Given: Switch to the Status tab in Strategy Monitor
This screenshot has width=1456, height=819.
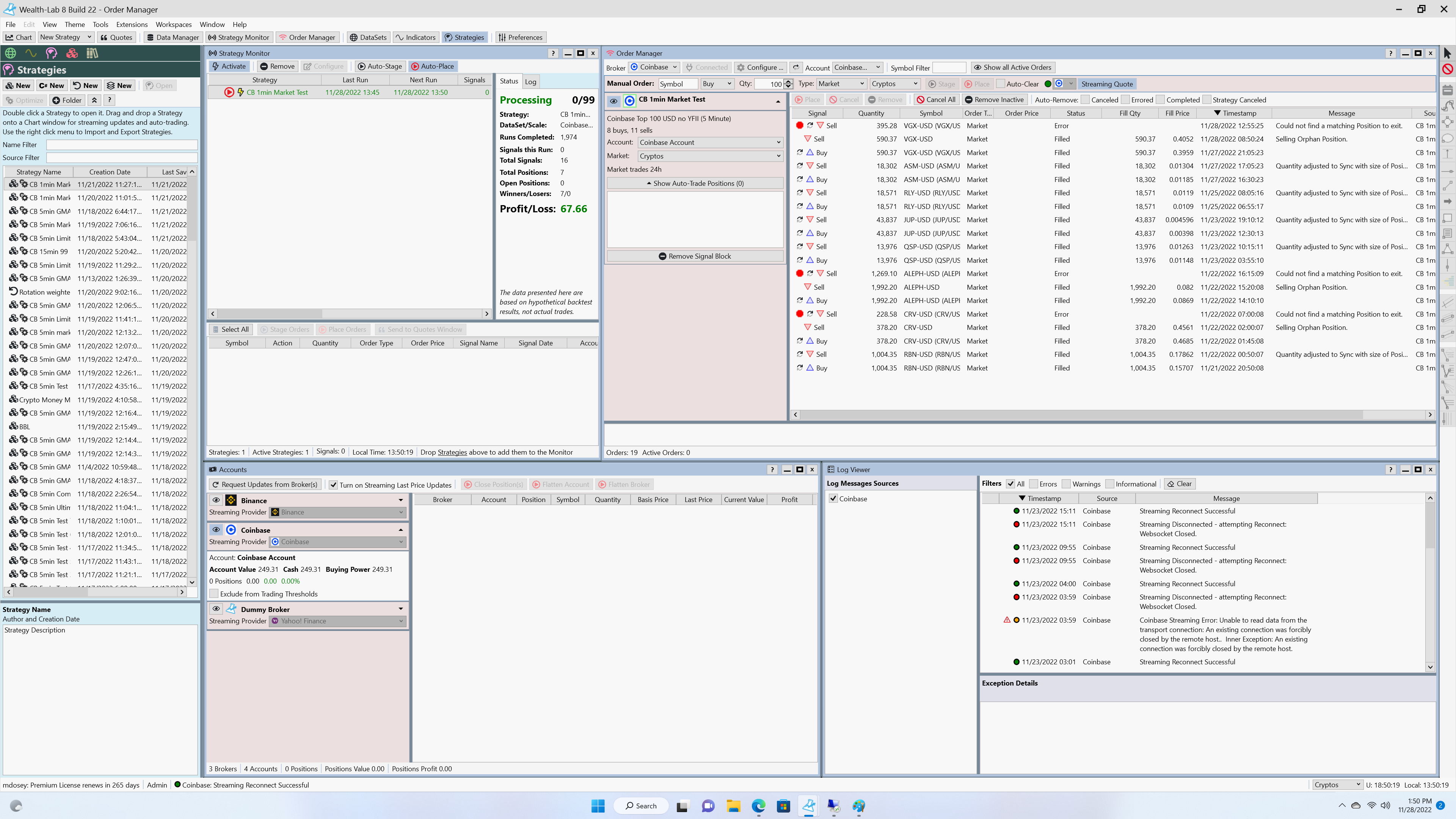Looking at the screenshot, I should point(509,81).
